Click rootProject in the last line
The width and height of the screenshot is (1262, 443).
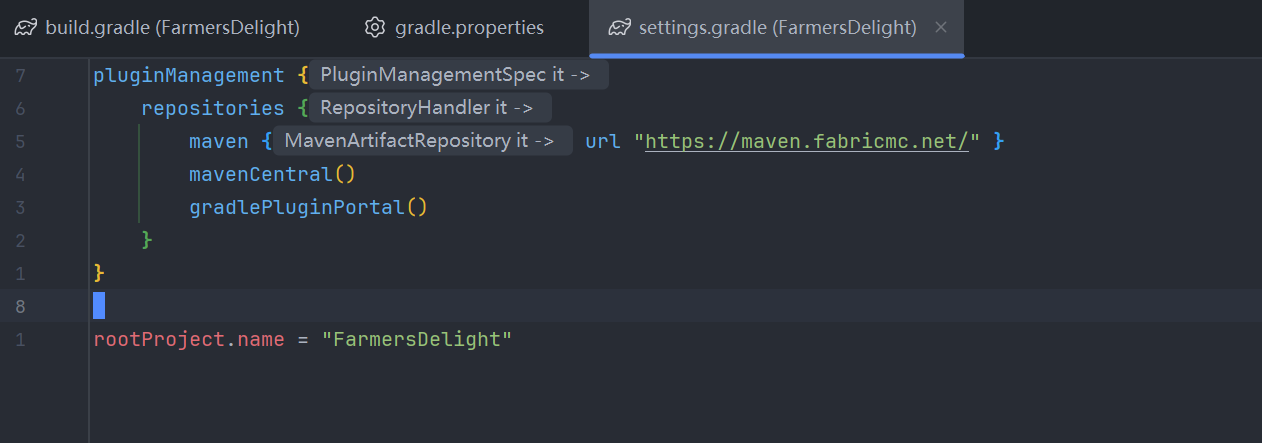(159, 340)
